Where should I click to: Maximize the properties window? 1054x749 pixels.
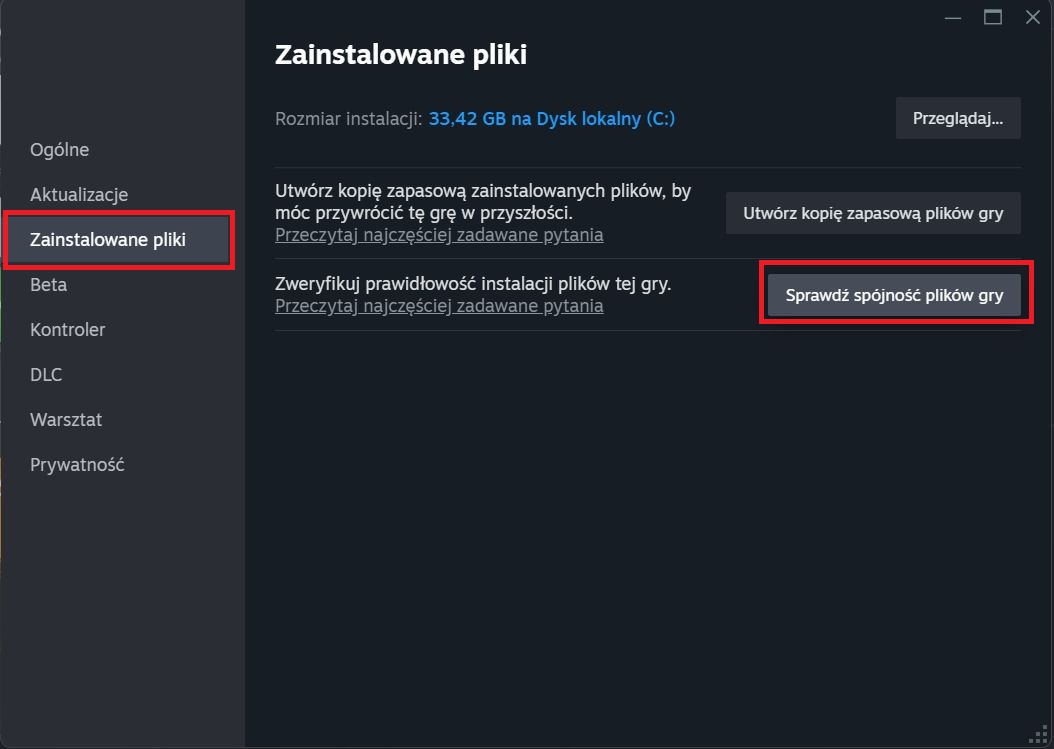click(x=993, y=17)
